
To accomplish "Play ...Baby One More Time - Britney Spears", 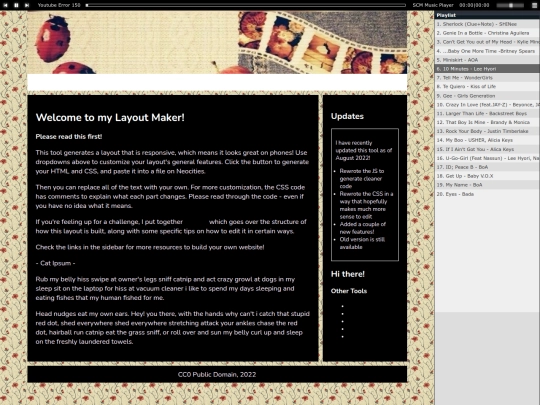I will (487, 51).
